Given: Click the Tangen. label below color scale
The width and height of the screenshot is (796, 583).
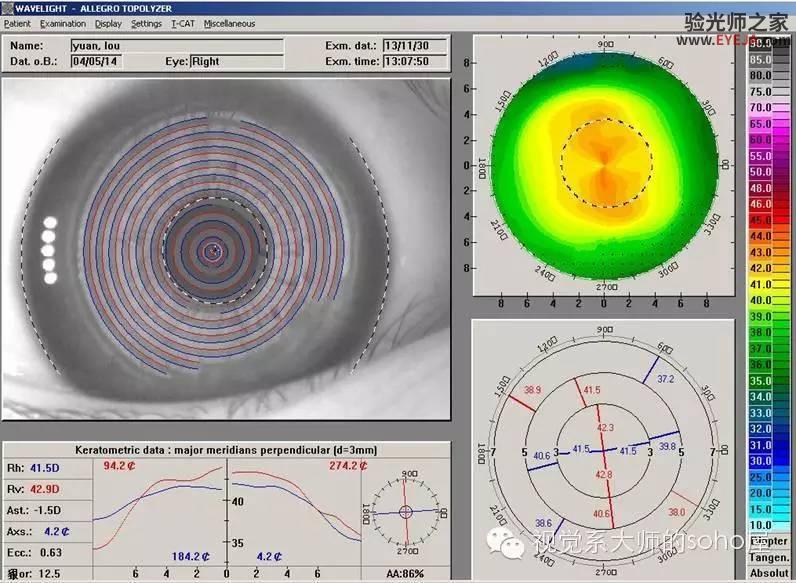Looking at the screenshot, I should click(769, 558).
